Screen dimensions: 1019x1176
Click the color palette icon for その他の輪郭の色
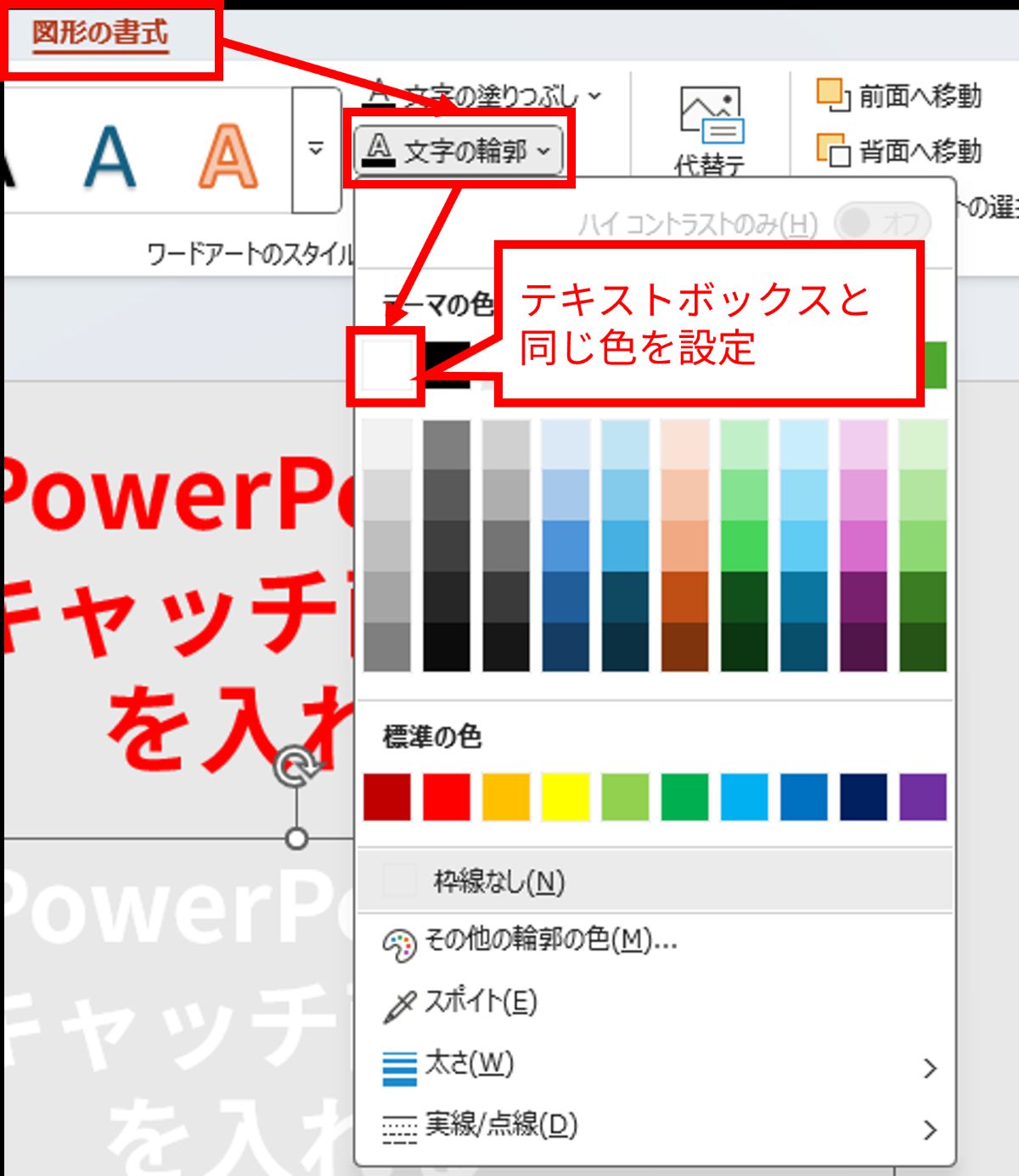point(399,944)
